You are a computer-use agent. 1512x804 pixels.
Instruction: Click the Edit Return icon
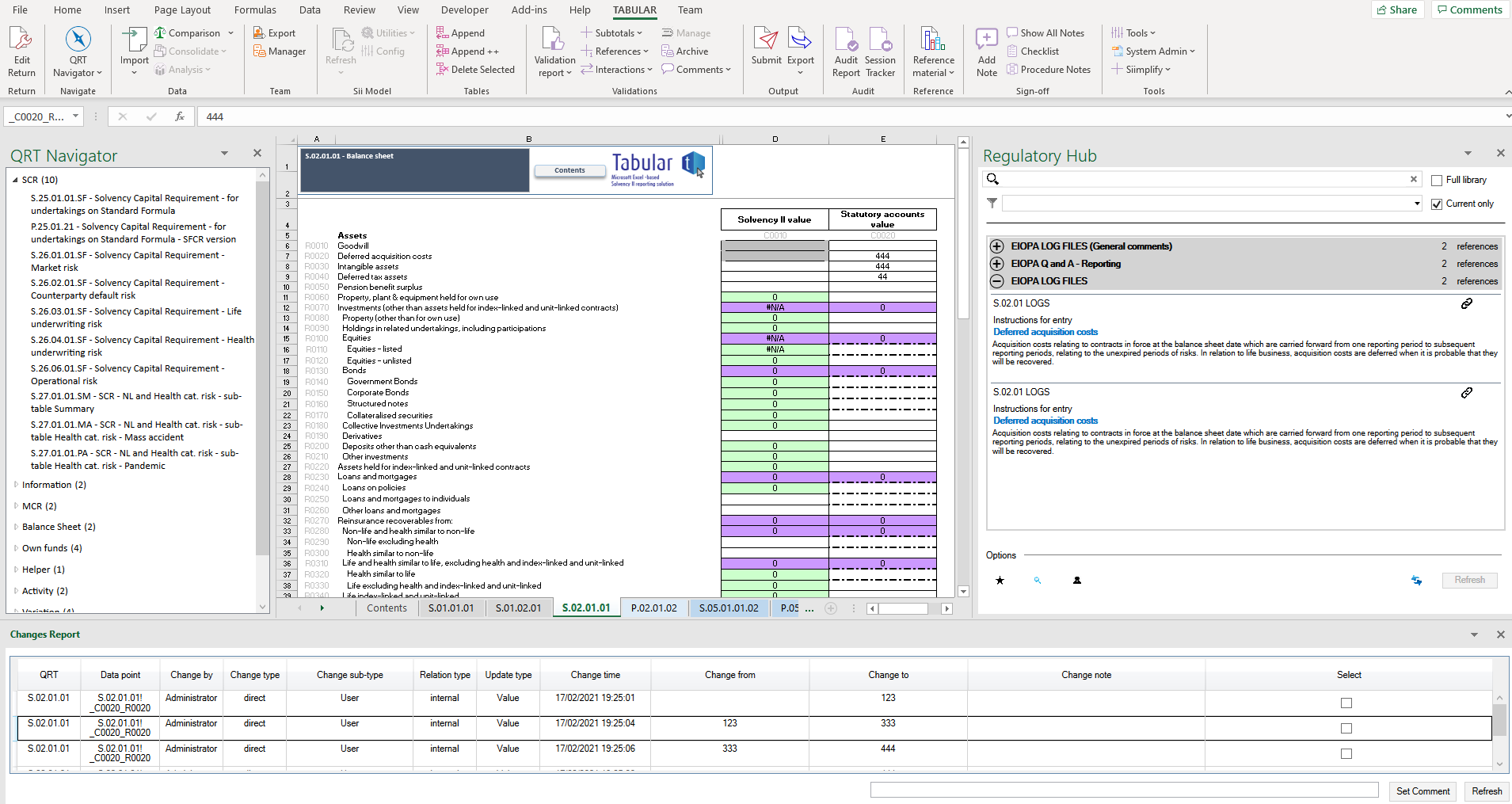point(21,40)
